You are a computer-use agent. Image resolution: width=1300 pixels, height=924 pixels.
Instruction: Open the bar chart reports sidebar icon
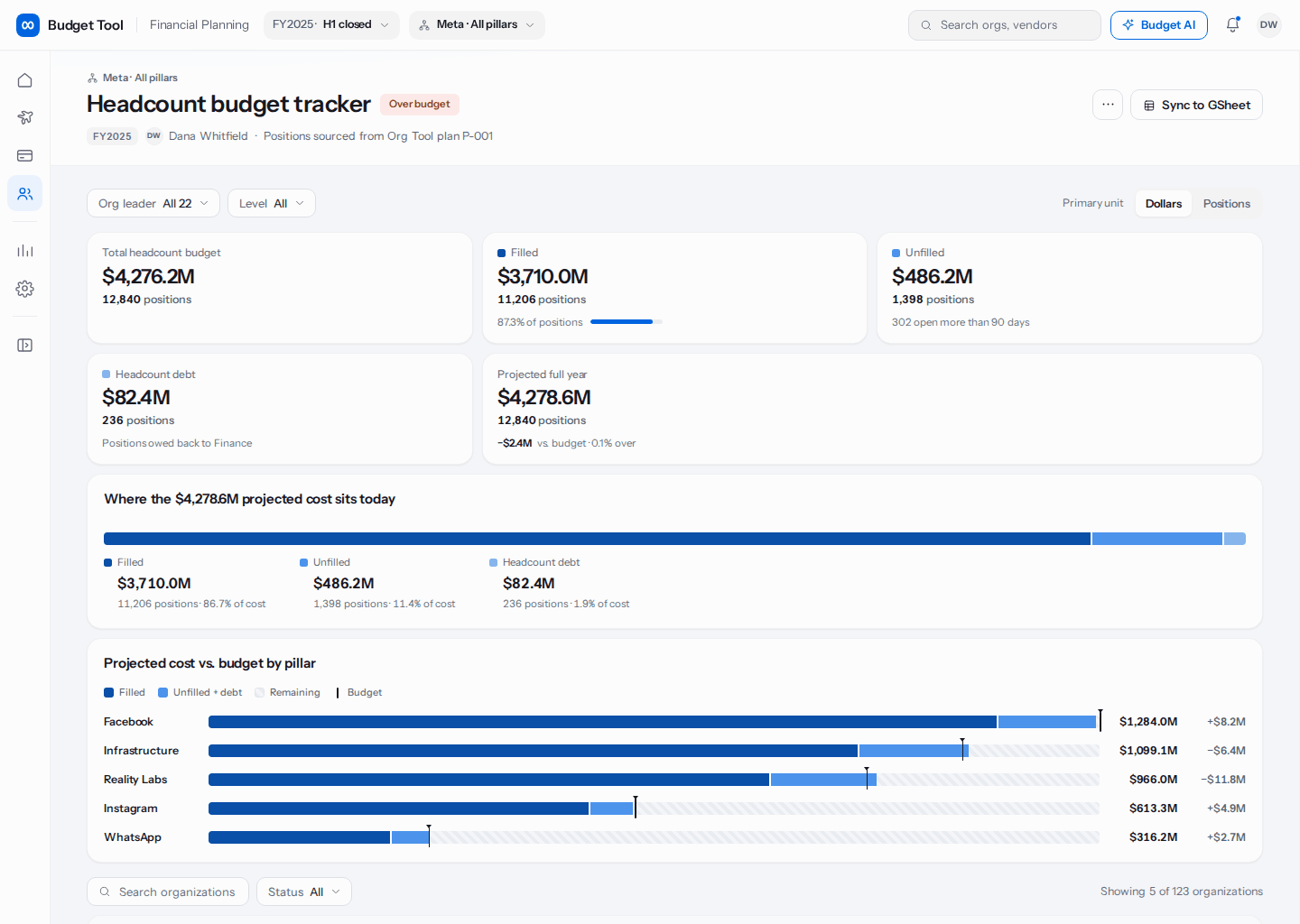24,250
